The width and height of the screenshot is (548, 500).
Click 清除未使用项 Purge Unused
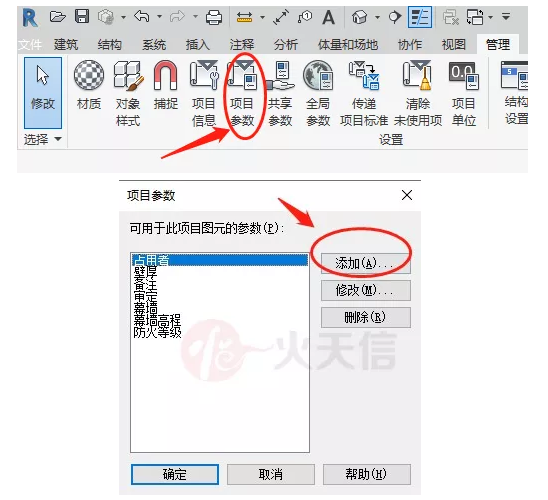[x=418, y=93]
